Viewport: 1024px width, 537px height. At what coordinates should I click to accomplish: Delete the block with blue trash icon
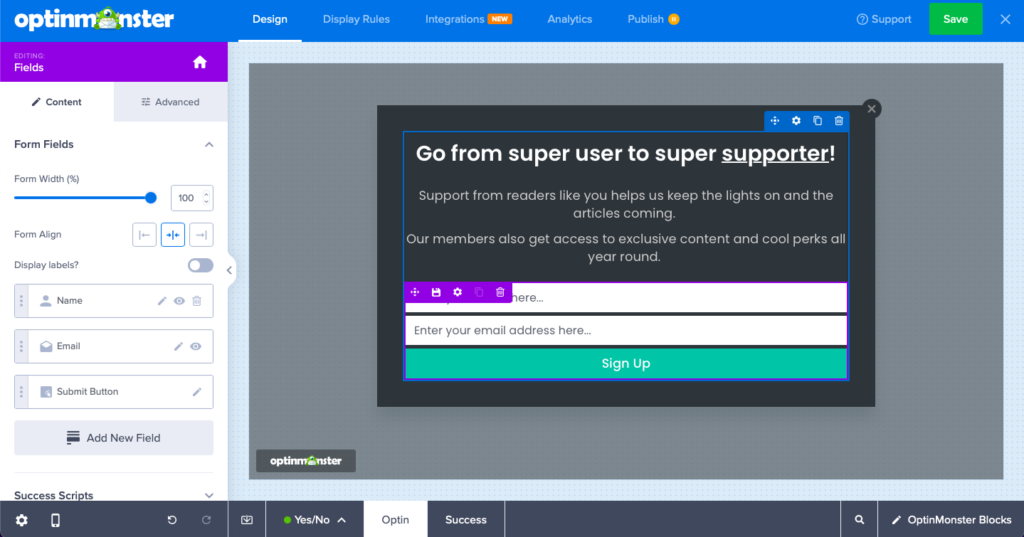coord(839,121)
